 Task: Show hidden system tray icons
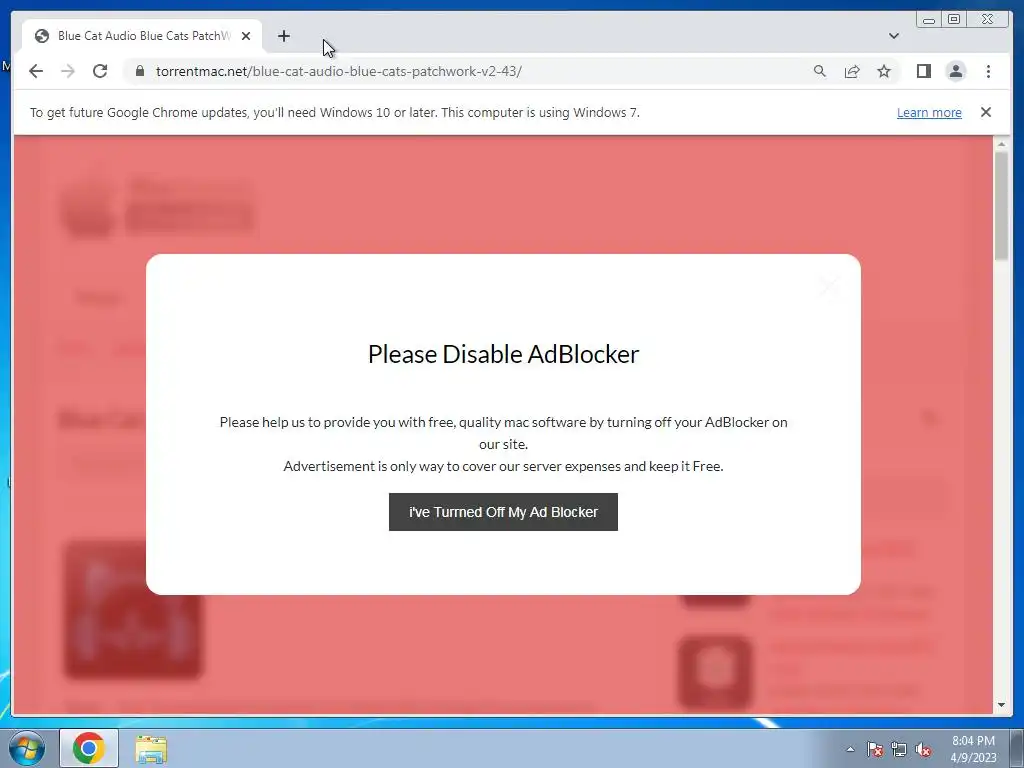(850, 749)
